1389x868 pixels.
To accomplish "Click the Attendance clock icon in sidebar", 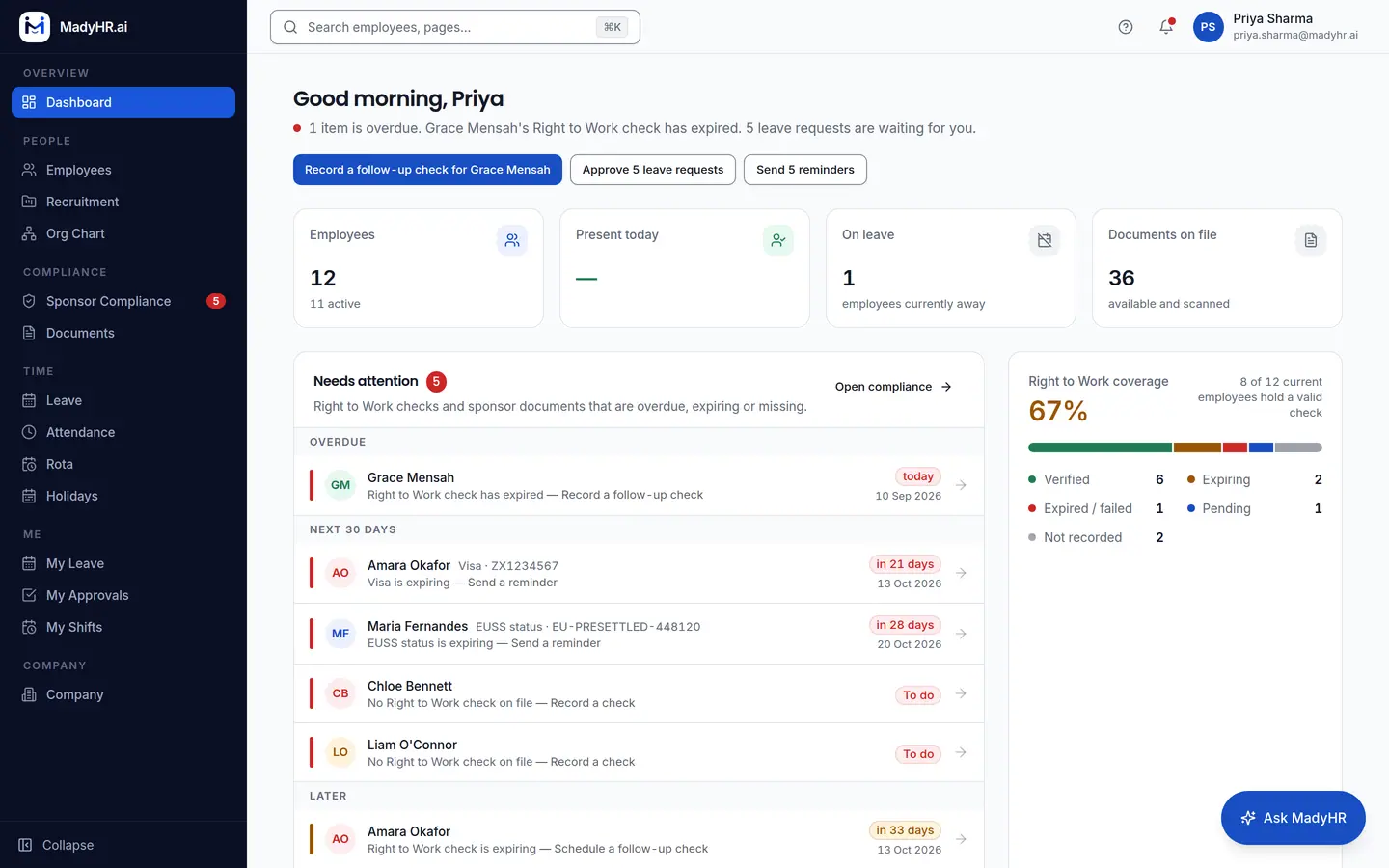I will [x=29, y=432].
